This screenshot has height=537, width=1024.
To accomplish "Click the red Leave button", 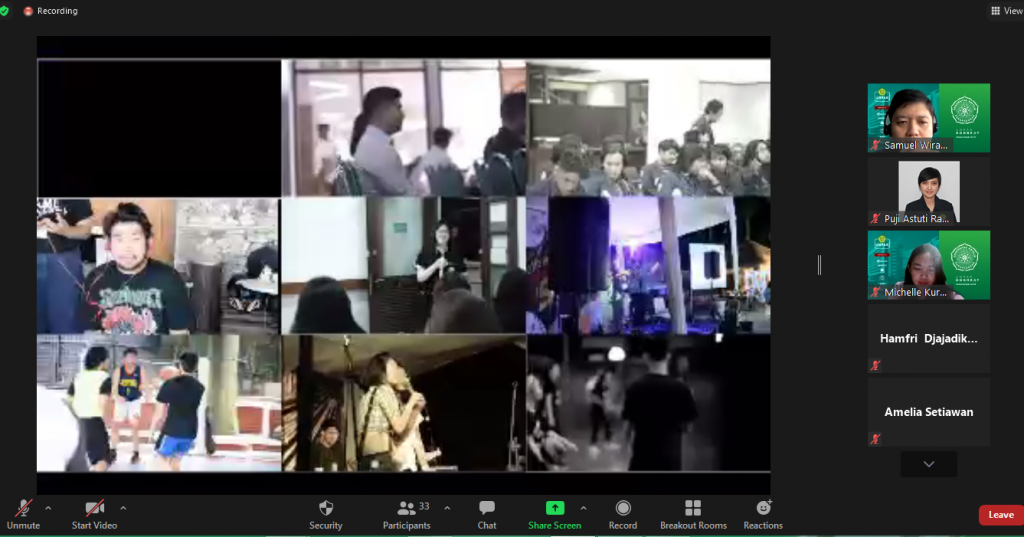I will coord(1000,515).
